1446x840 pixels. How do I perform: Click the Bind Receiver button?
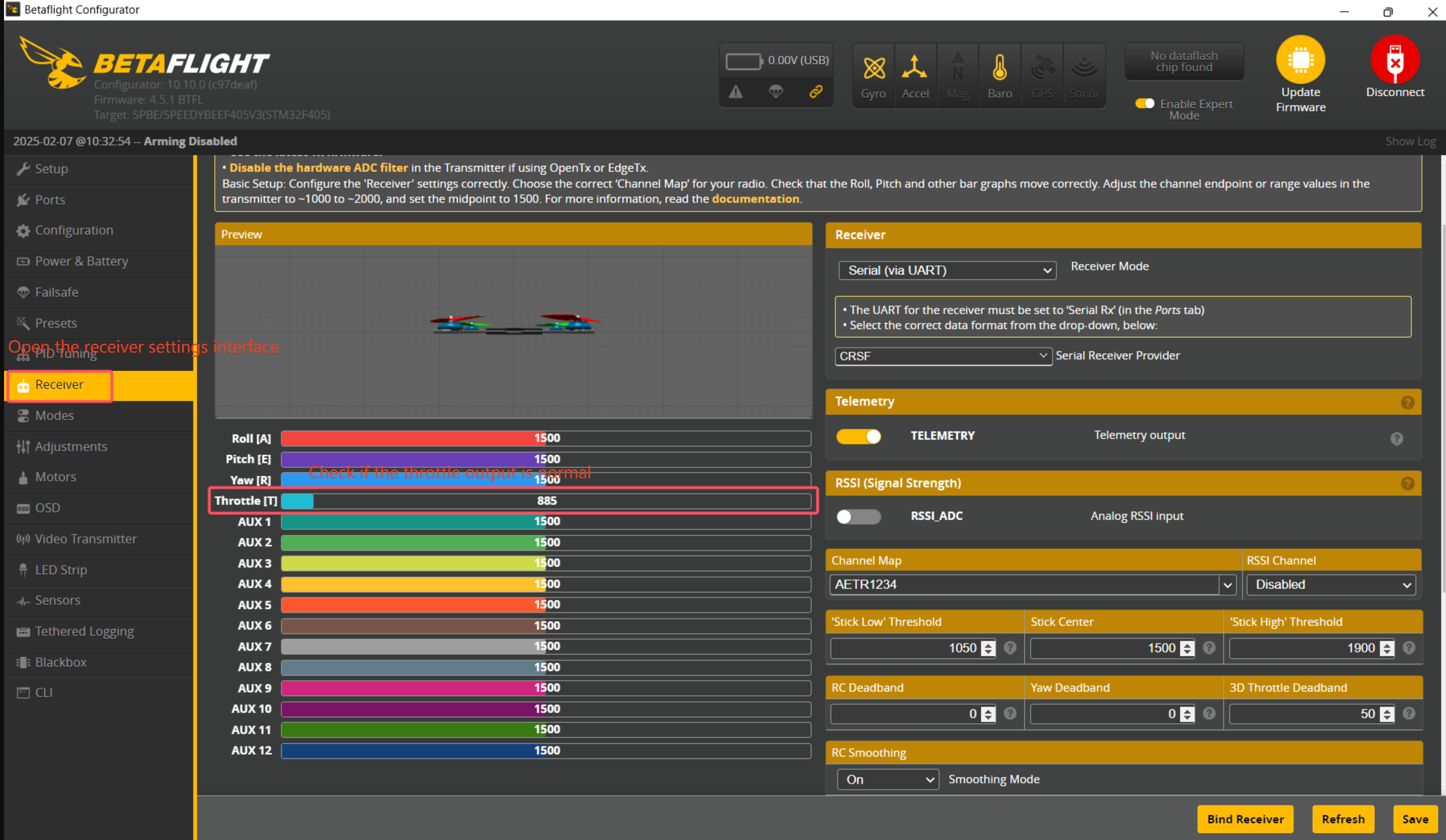[1245, 819]
